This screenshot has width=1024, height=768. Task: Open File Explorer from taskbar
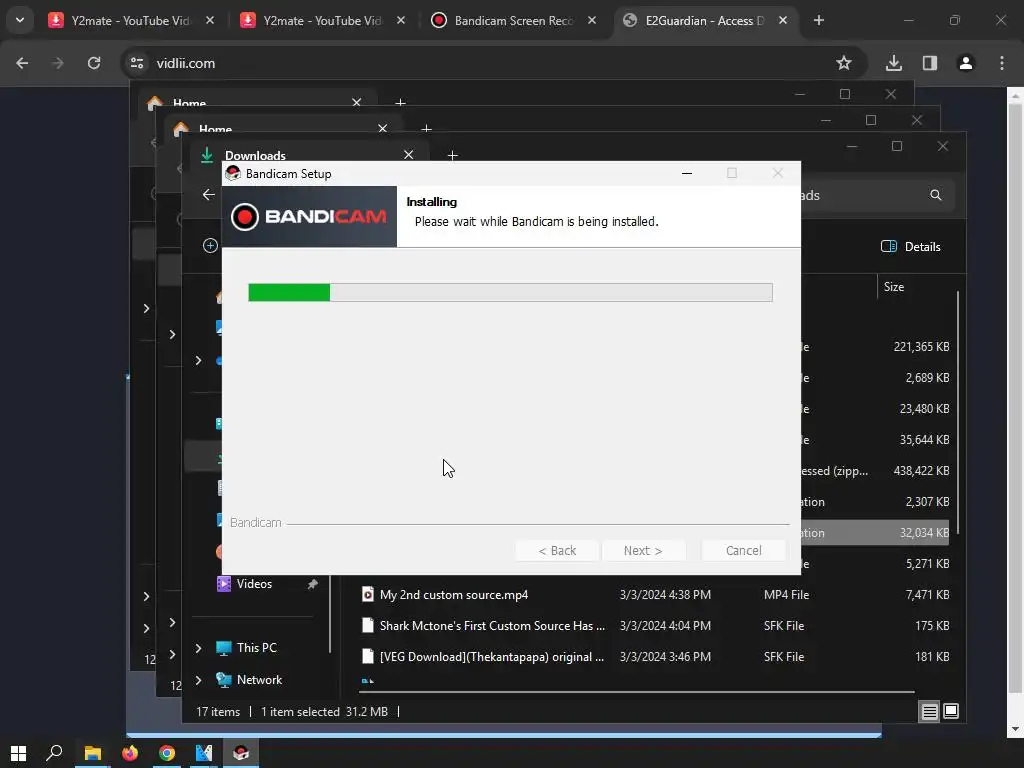pyautogui.click(x=93, y=753)
